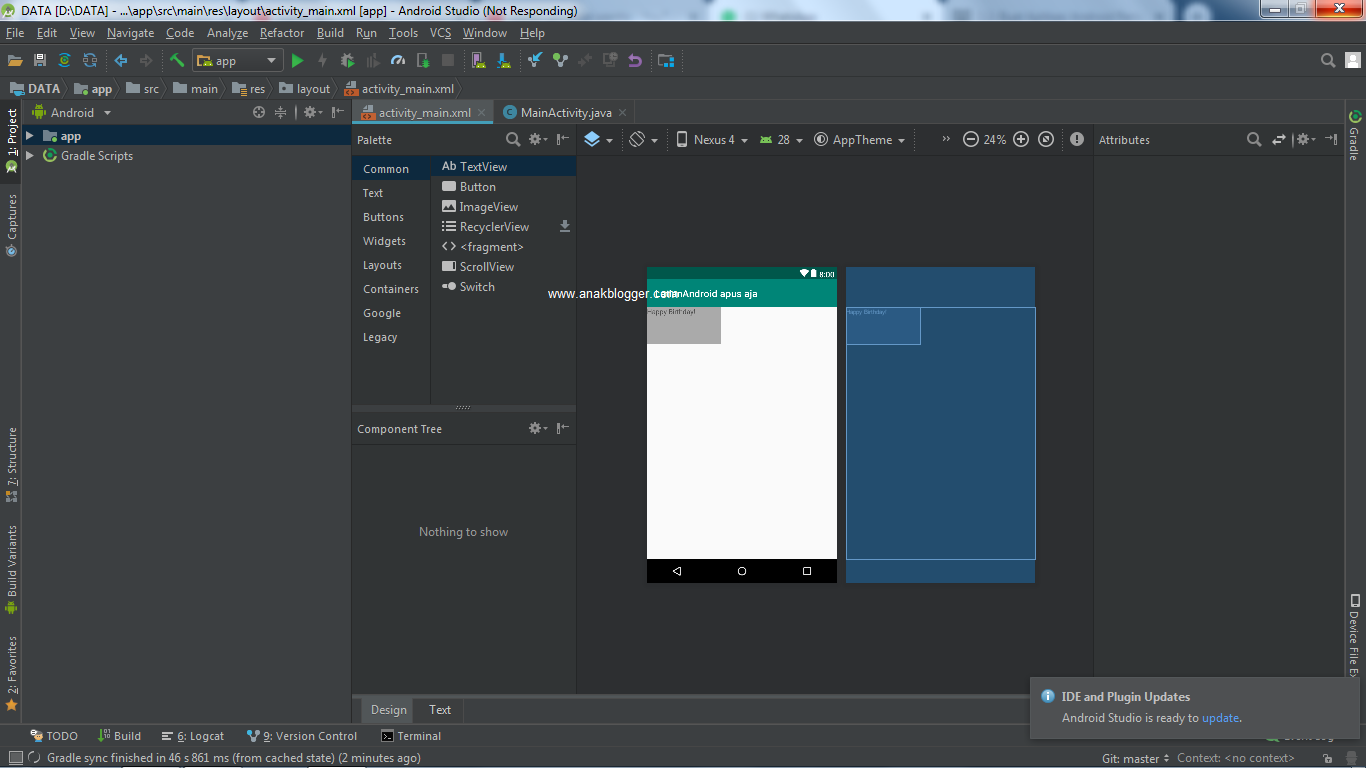Open the SDK Manager toolbar icon
The image size is (1366, 768).
505,60
